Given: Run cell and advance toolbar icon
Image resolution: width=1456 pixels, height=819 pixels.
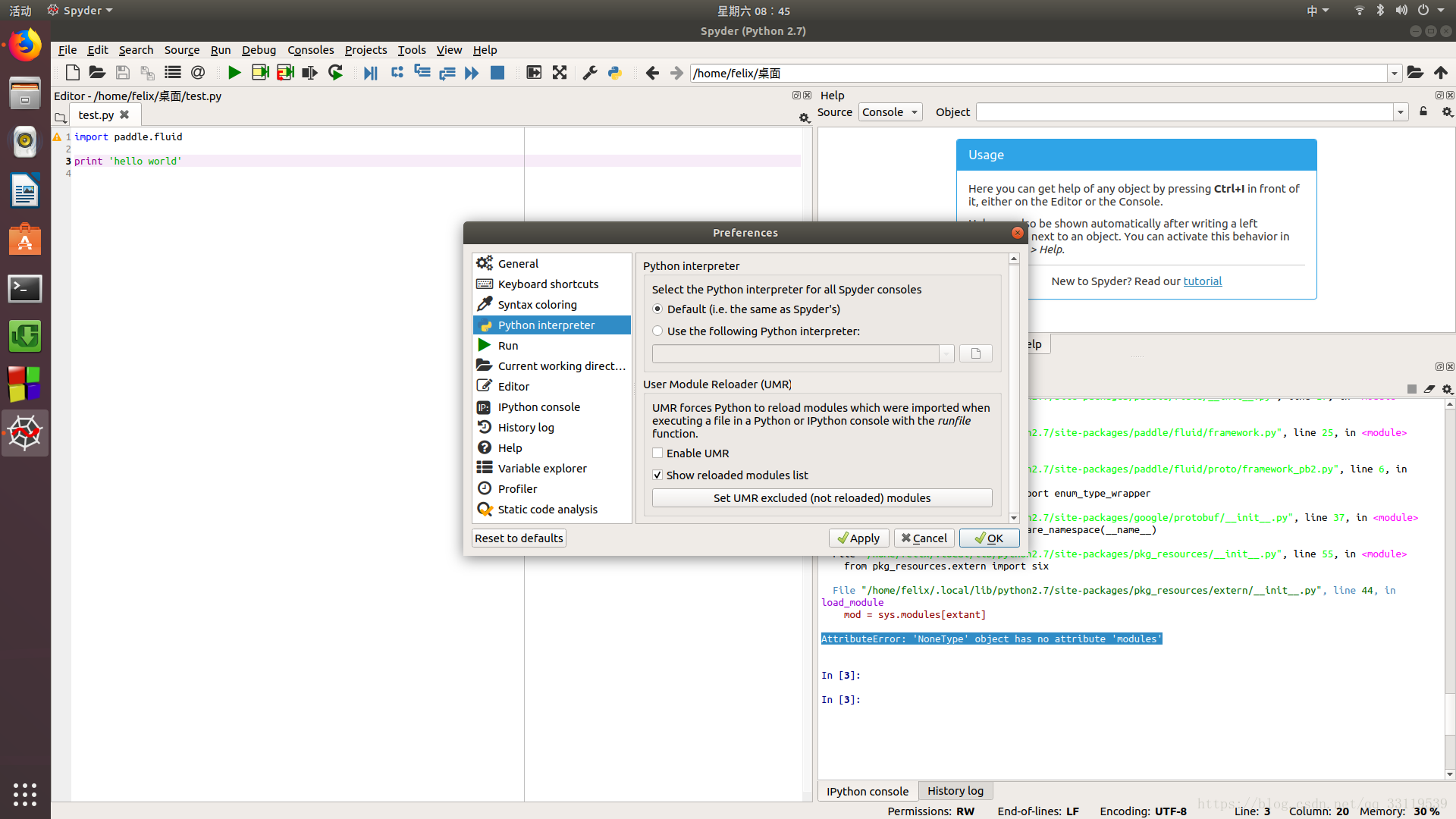Looking at the screenshot, I should 285,73.
